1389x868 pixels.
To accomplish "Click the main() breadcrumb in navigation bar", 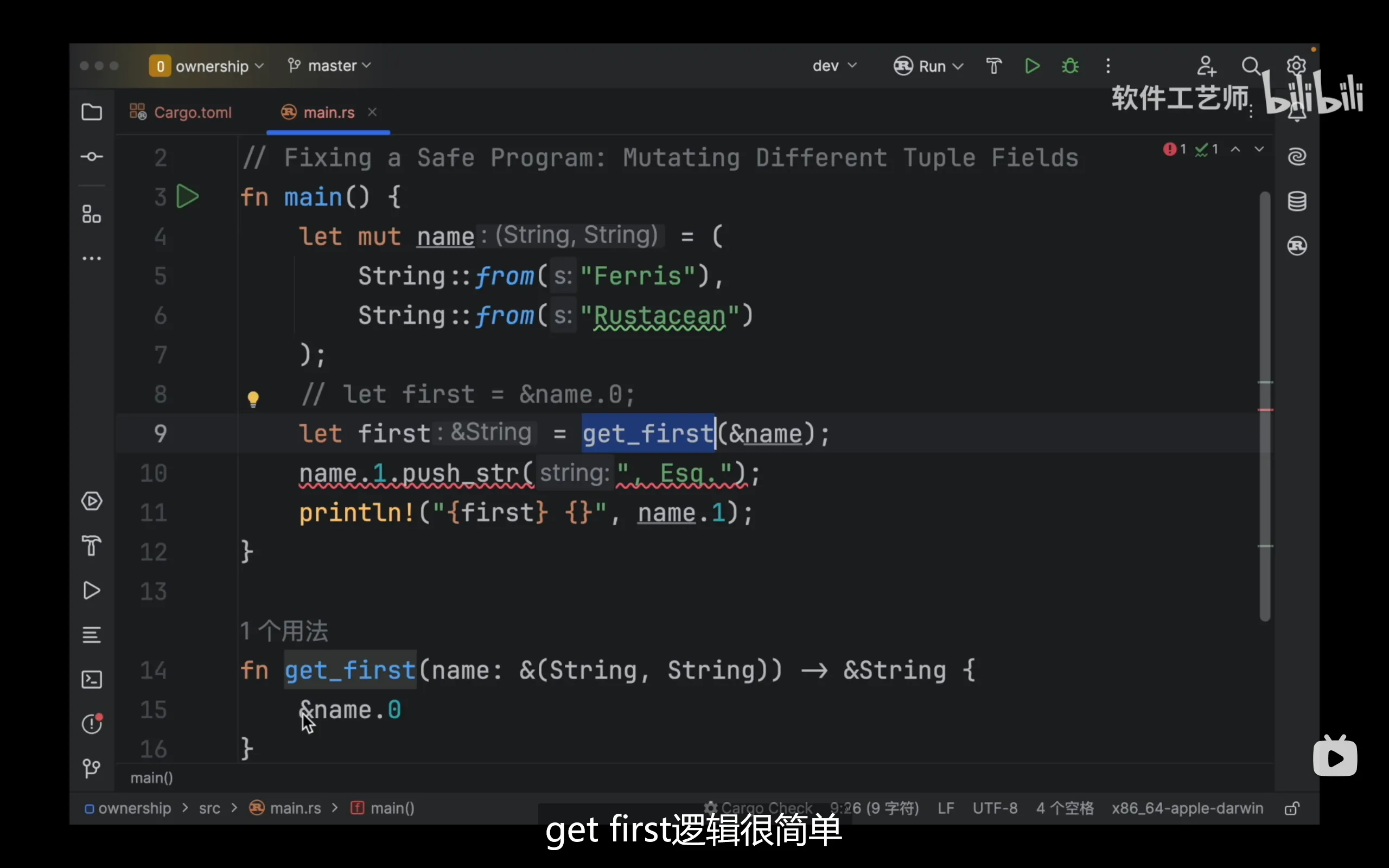I will click(383, 808).
